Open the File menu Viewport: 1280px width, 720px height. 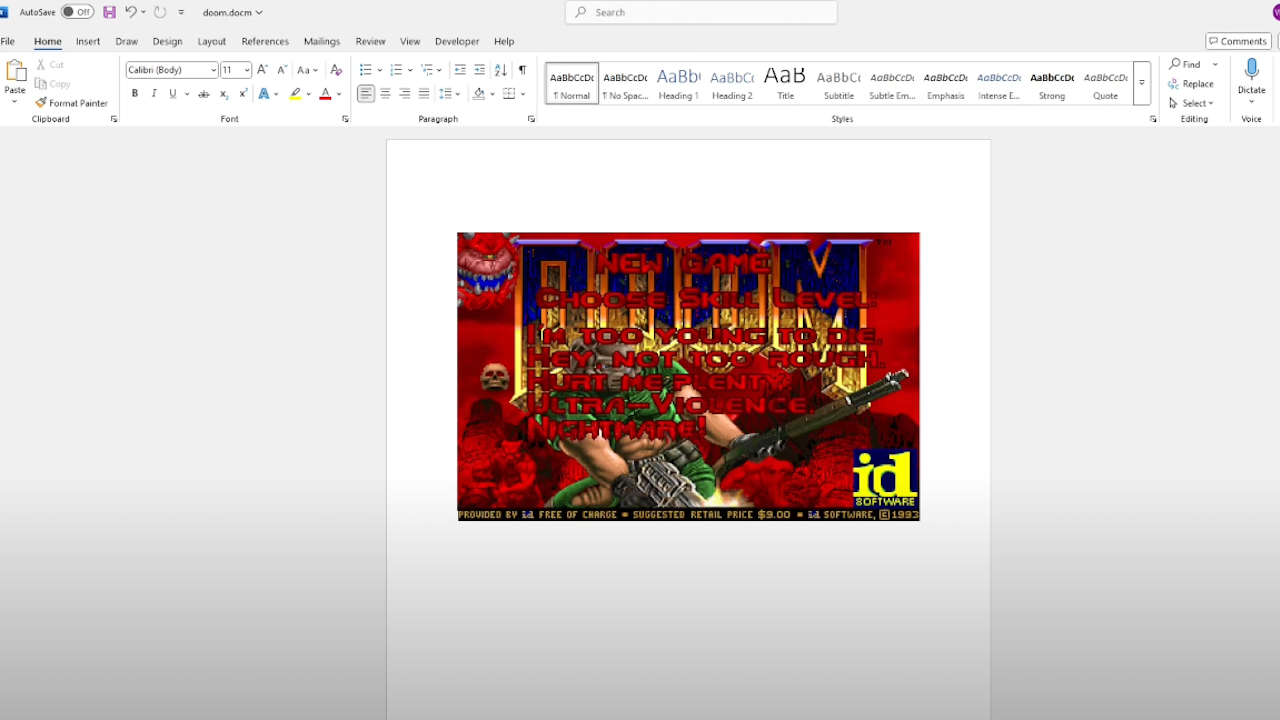[x=7, y=41]
